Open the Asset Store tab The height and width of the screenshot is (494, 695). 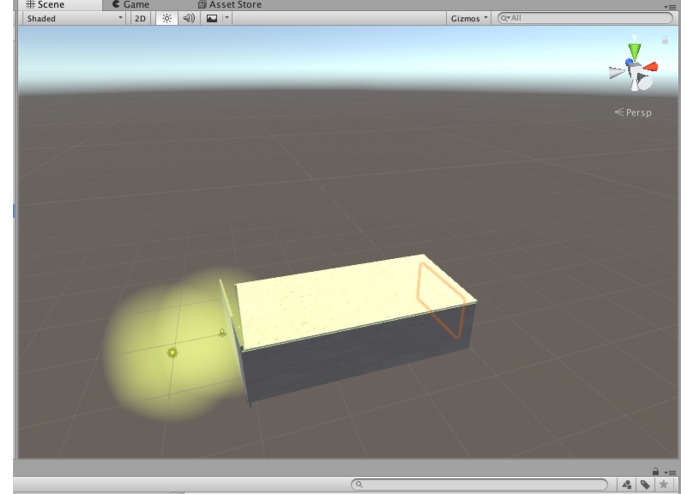tap(230, 5)
